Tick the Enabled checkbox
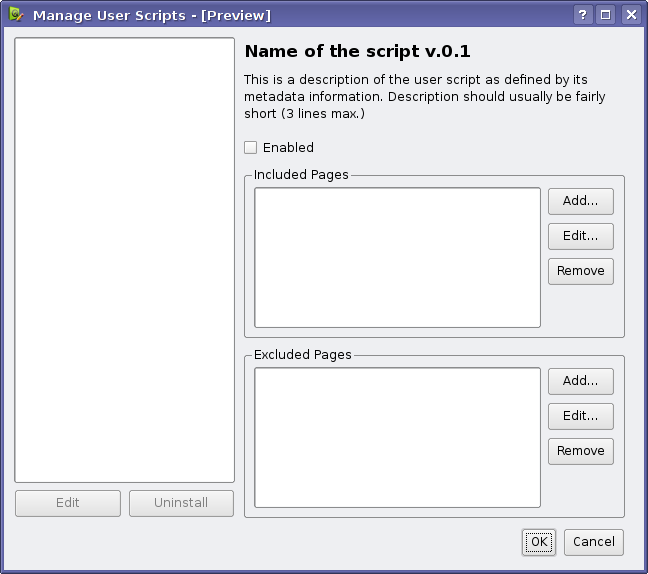Screen dimensions: 648x574 tap(250, 148)
